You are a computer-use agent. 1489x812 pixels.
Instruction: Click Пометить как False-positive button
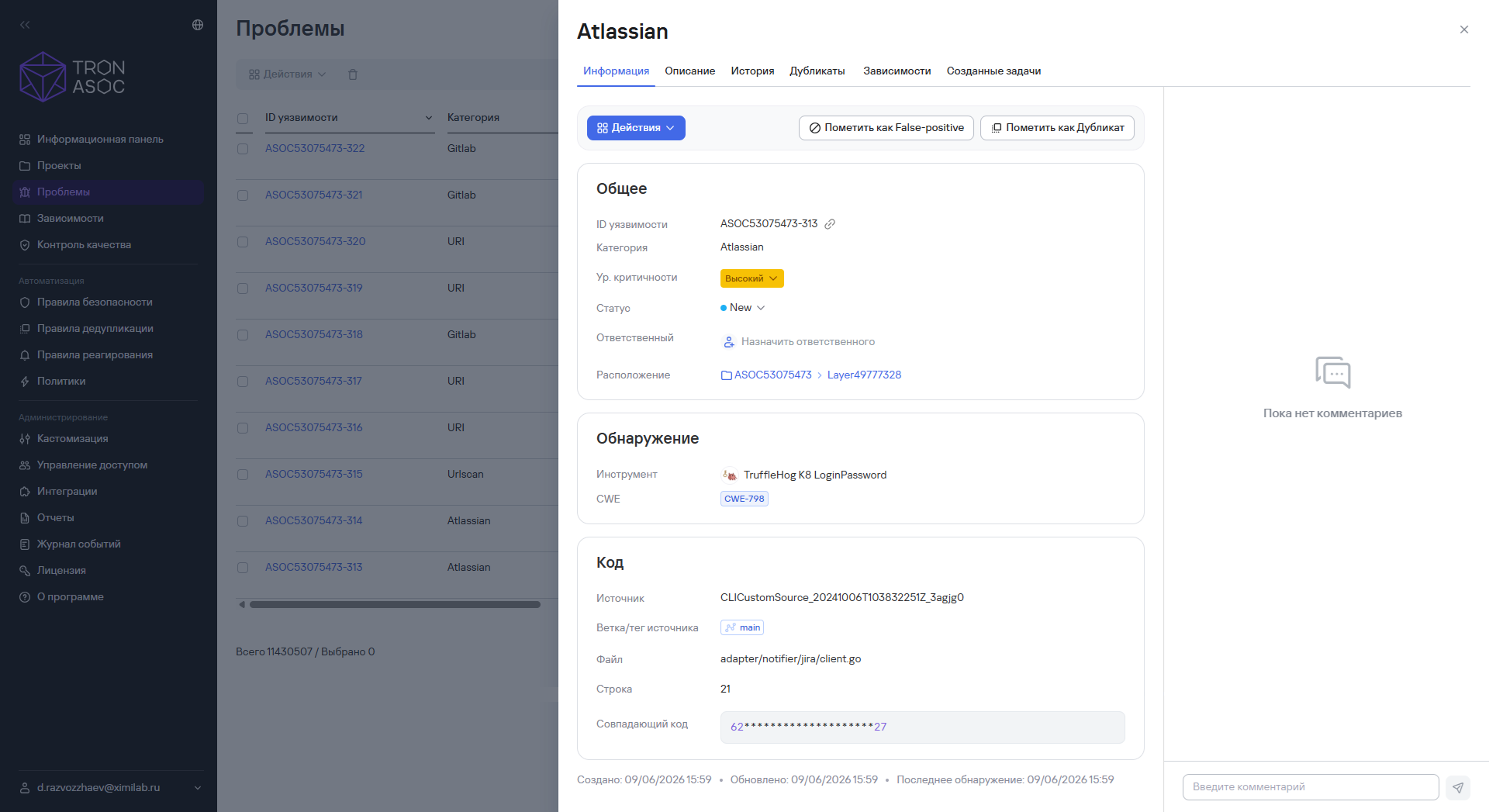coord(886,128)
